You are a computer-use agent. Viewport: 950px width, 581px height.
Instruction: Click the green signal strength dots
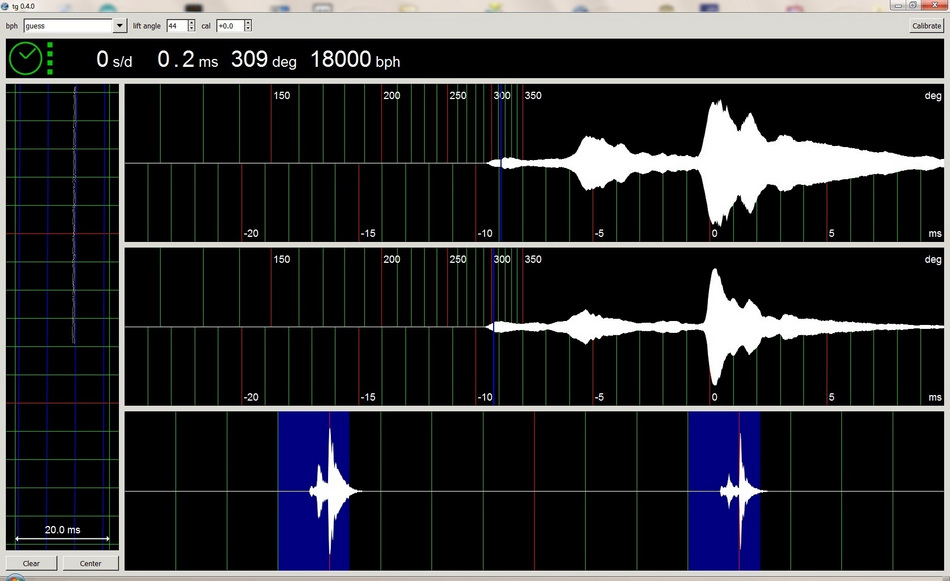50,59
